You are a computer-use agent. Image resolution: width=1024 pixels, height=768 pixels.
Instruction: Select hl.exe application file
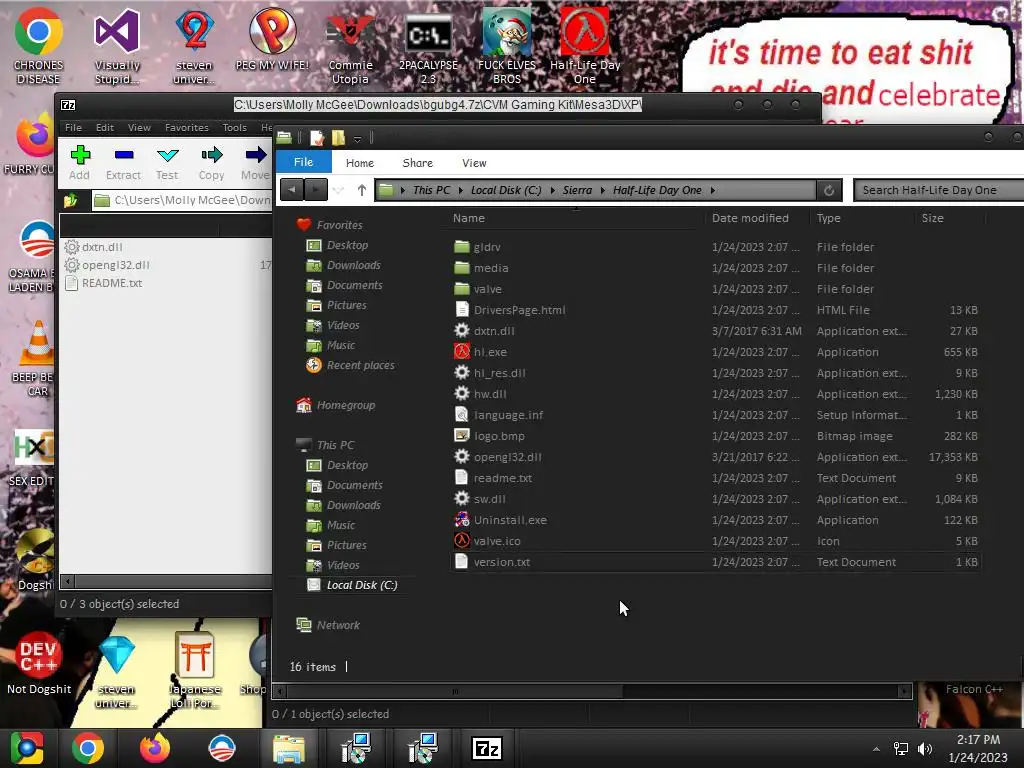[490, 352]
